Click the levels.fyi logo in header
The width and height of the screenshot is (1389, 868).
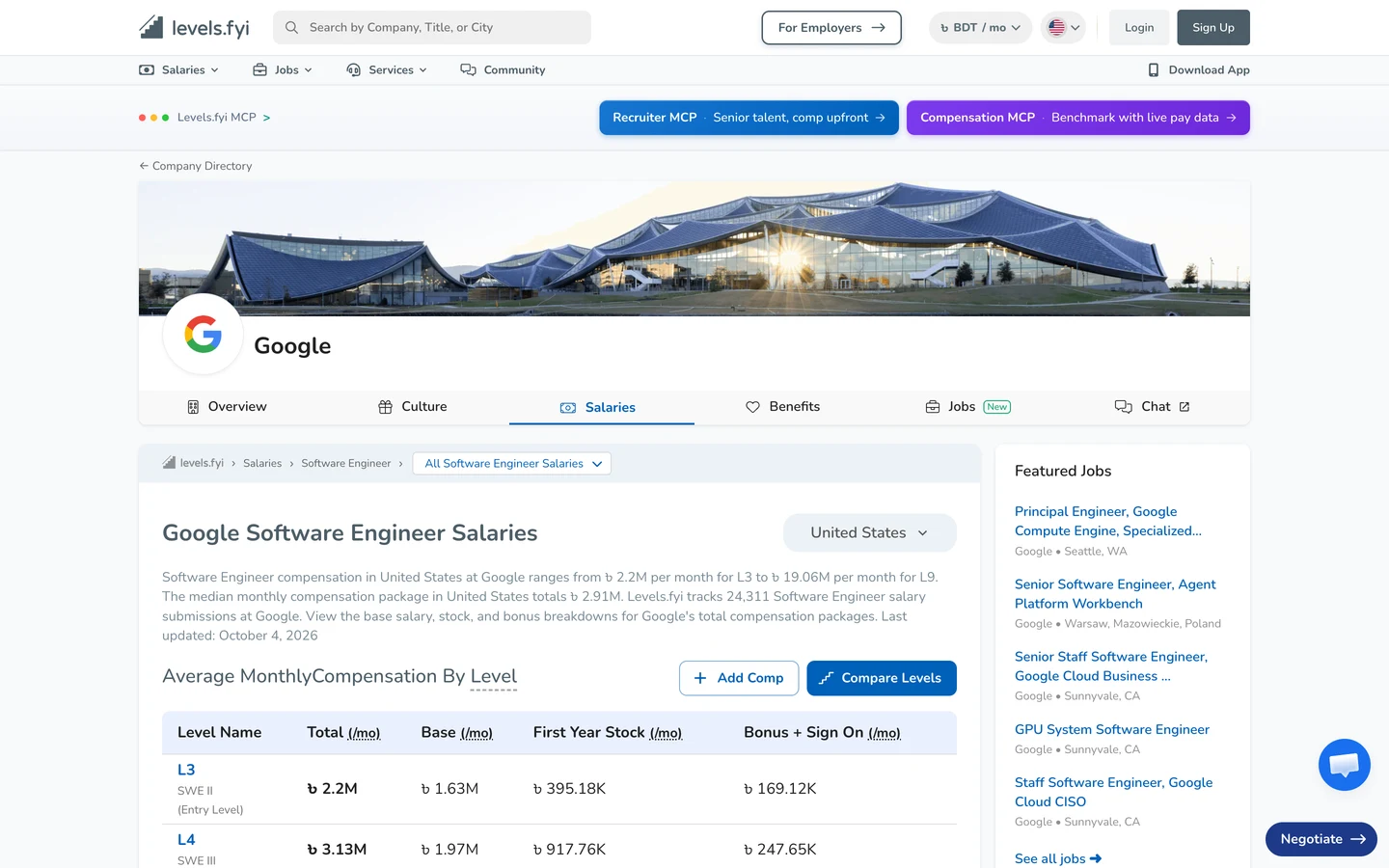pos(194,27)
